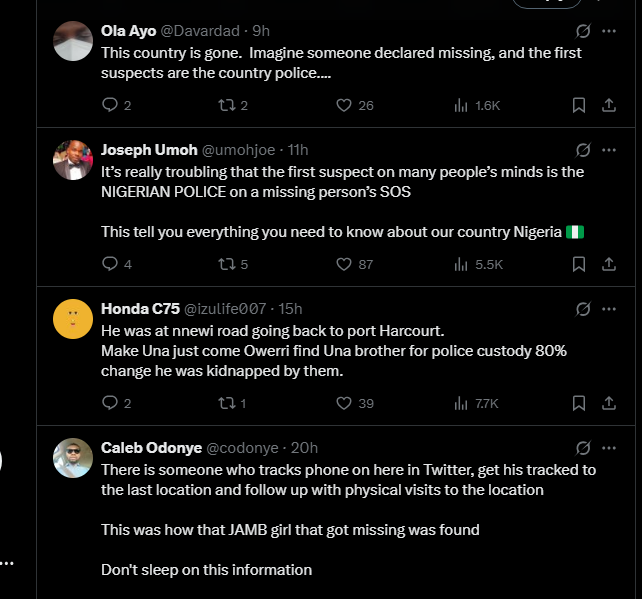Image resolution: width=642 pixels, height=599 pixels.
Task: Share Joseph Umoh's tweet
Action: pos(608,265)
